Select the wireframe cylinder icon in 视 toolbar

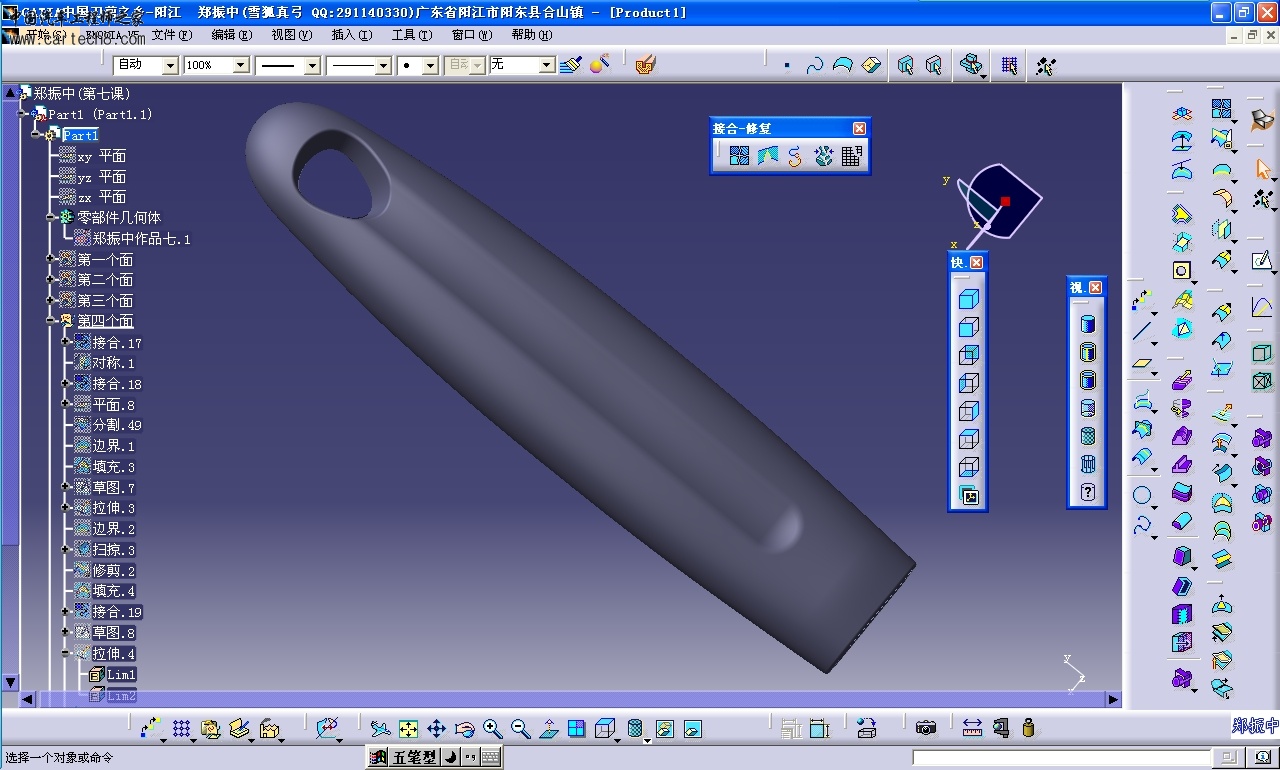[x=1088, y=464]
